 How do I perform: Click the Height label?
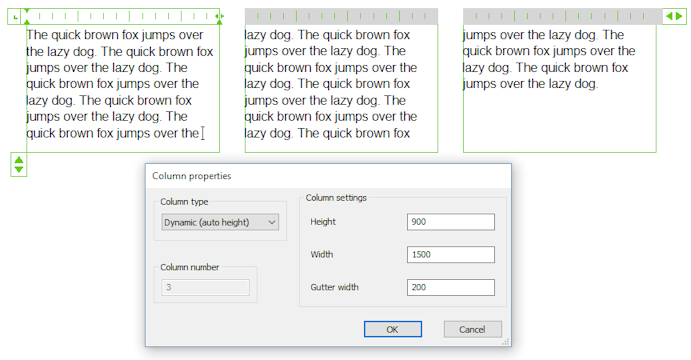pyautogui.click(x=323, y=222)
